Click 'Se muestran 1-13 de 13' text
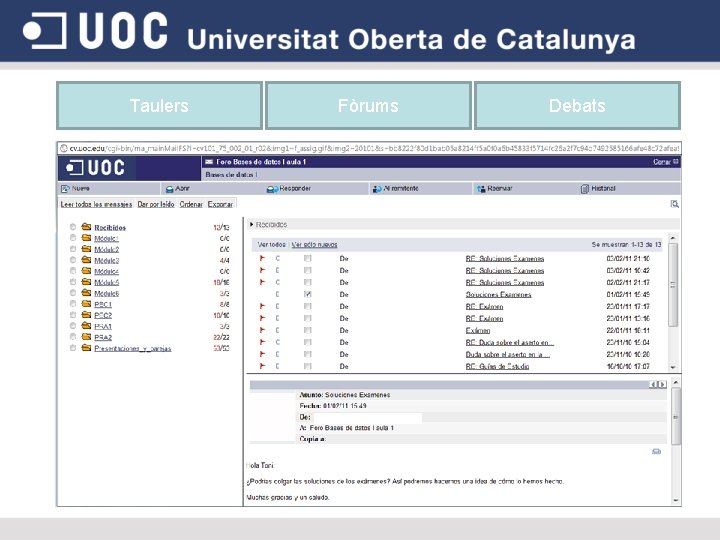The height and width of the screenshot is (540, 720). (x=626, y=245)
